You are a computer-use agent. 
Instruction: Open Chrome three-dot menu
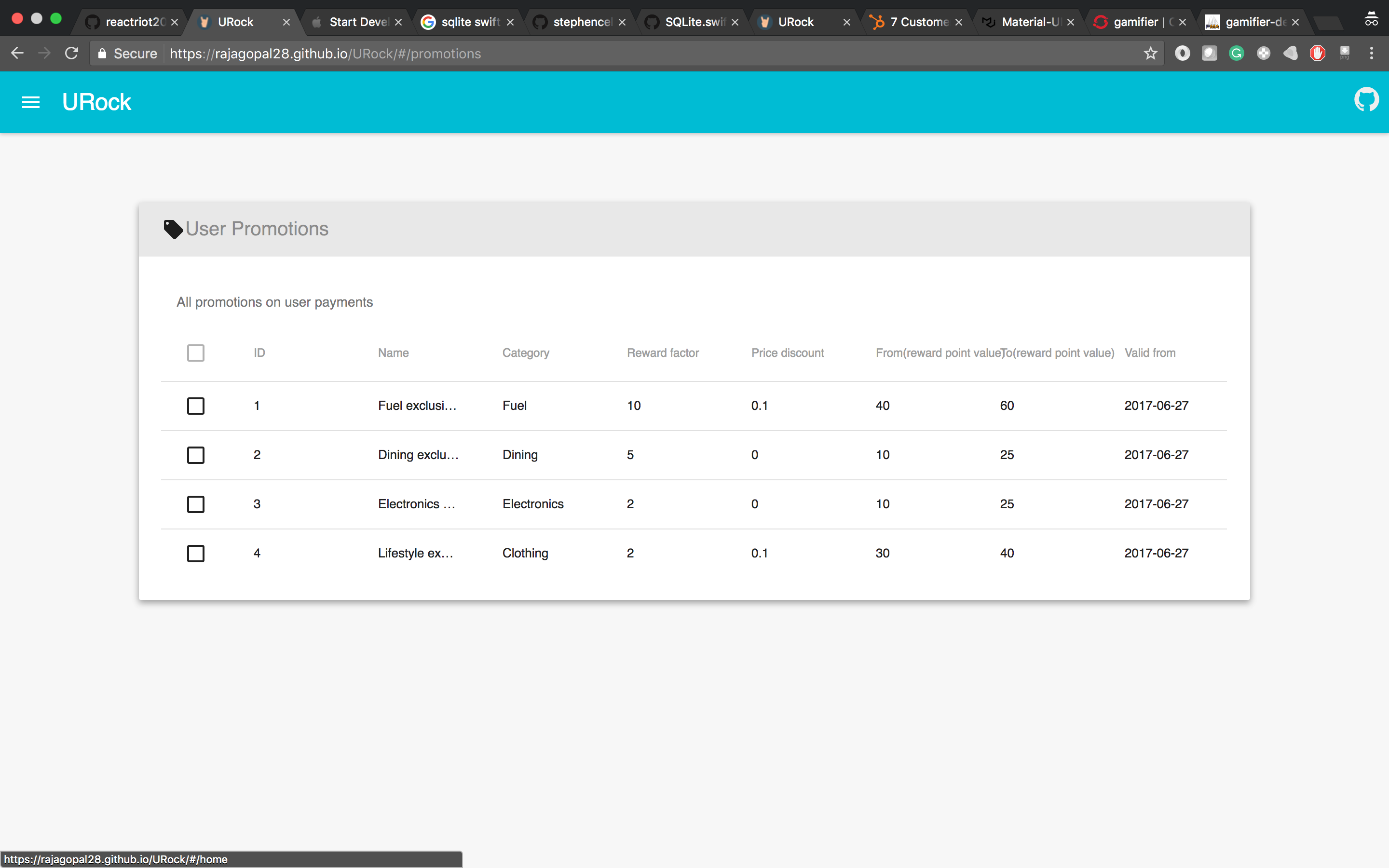1371,54
